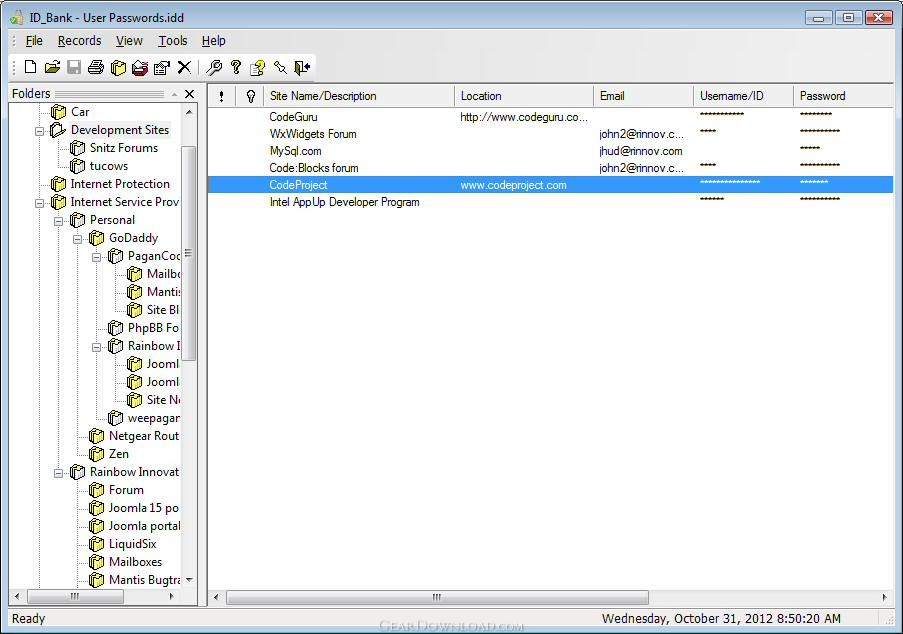Click the Snitz Forums folder icon
903x634 pixels.
(x=77, y=148)
